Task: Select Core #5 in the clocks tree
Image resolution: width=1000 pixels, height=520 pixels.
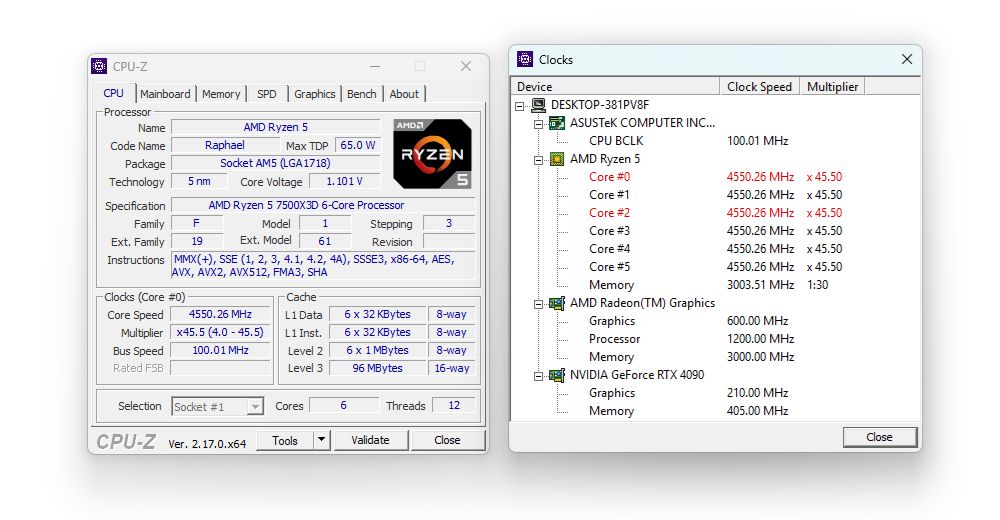Action: 609,267
